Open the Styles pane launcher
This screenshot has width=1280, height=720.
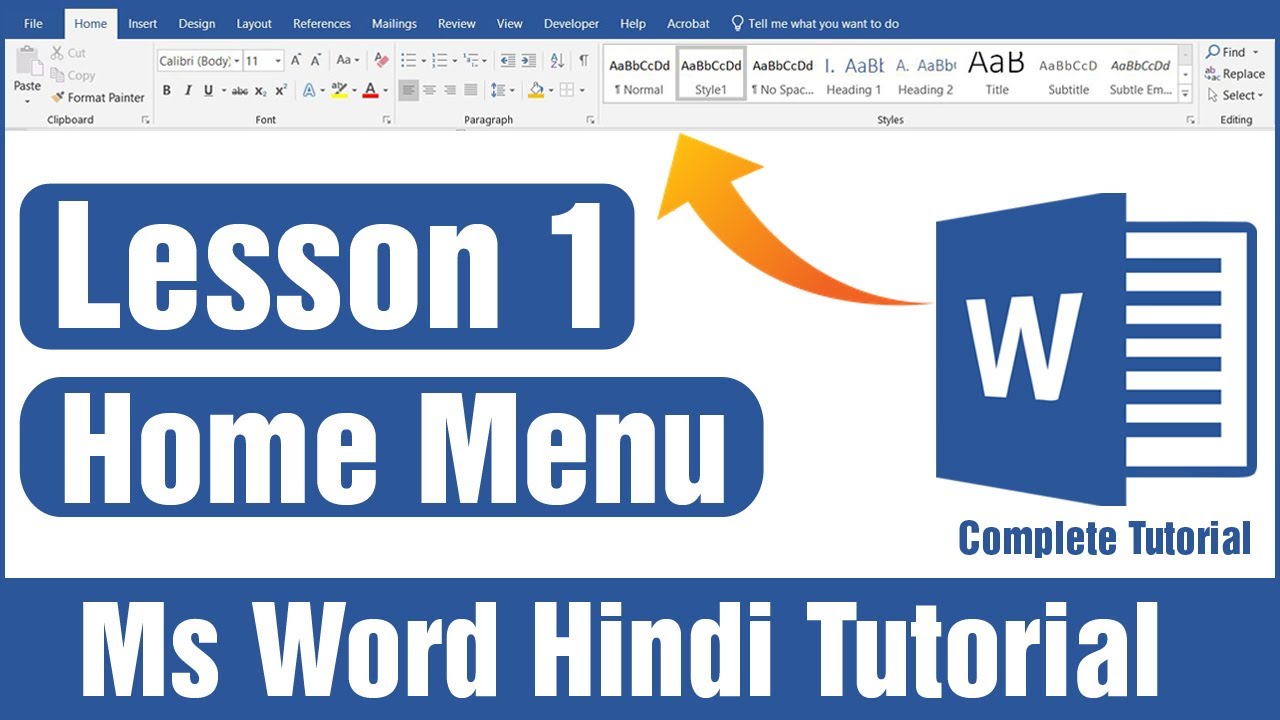(1190, 120)
